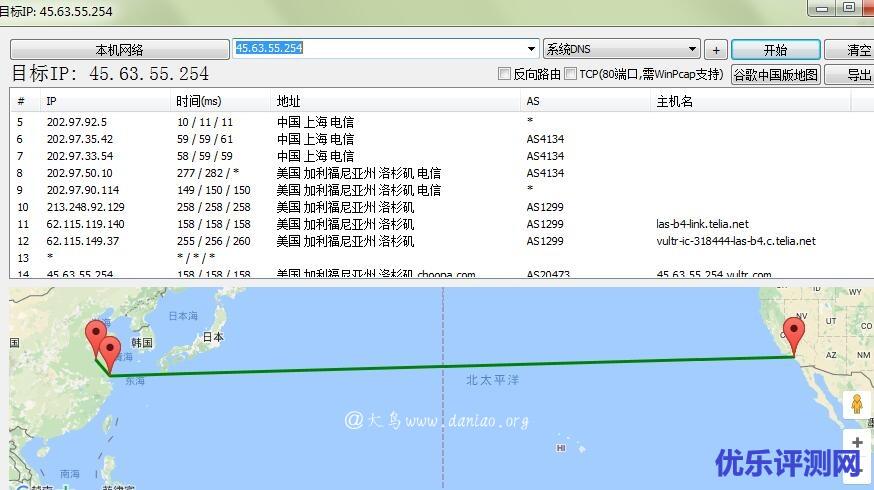The height and width of the screenshot is (490, 874).
Task: Click AS4134 cell in hop 6 row
Action: (545, 139)
